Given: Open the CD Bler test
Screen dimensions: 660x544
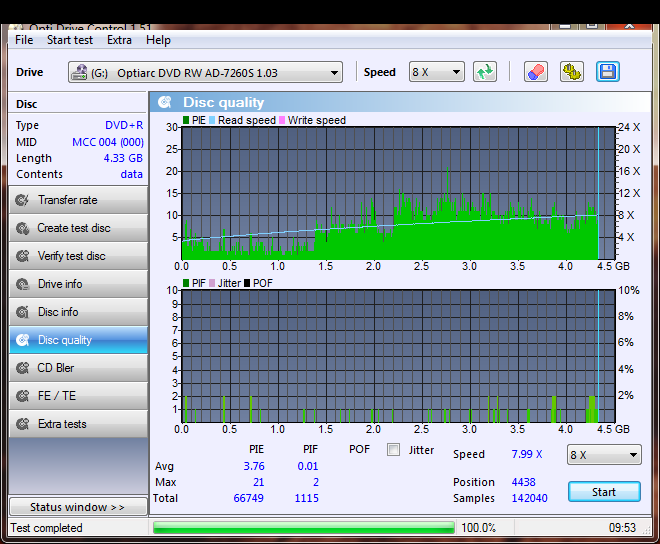Looking at the screenshot, I should click(x=78, y=368).
